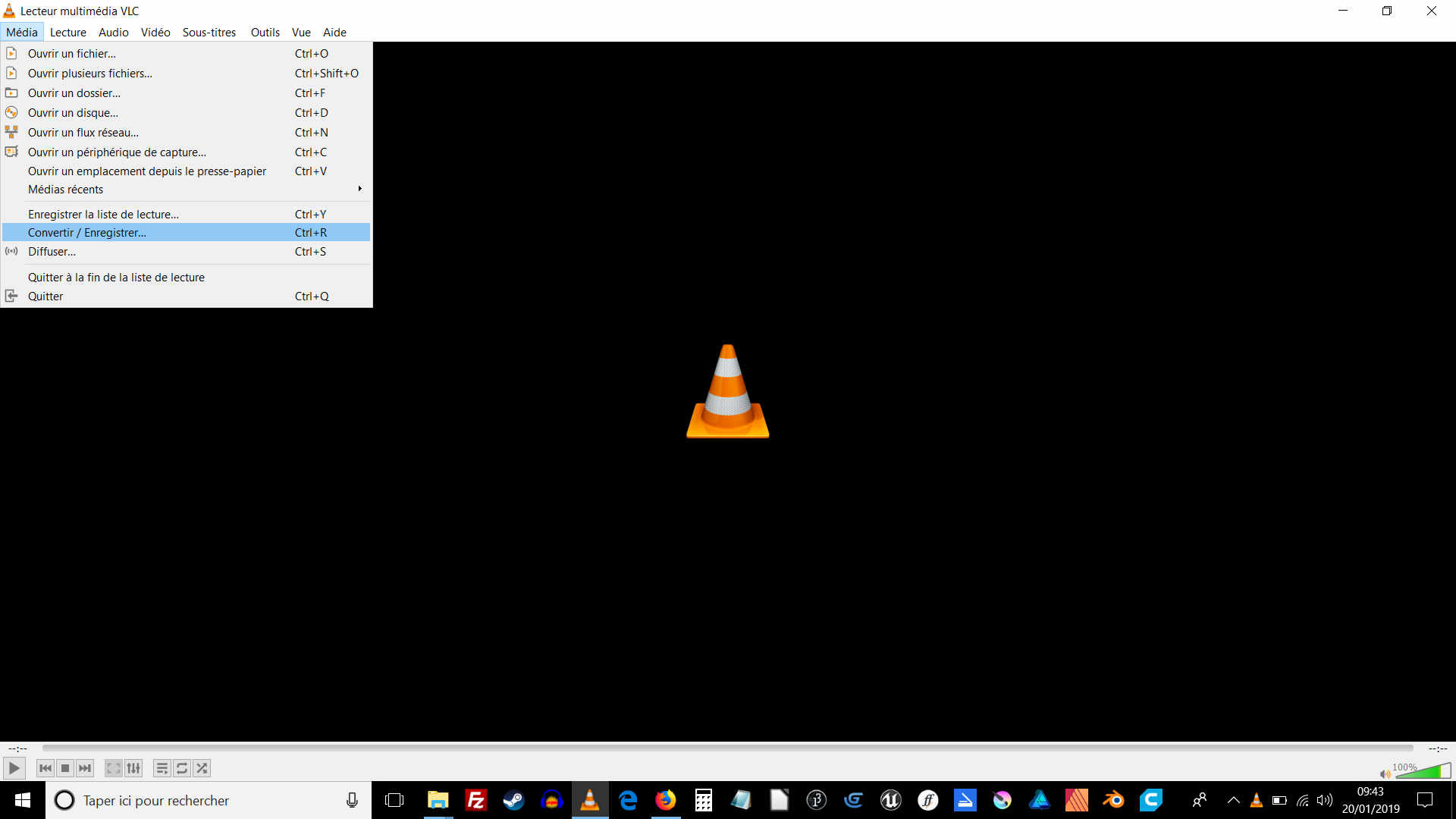This screenshot has width=1456, height=819.
Task: Open the Sous-titres menu
Action: tap(209, 32)
